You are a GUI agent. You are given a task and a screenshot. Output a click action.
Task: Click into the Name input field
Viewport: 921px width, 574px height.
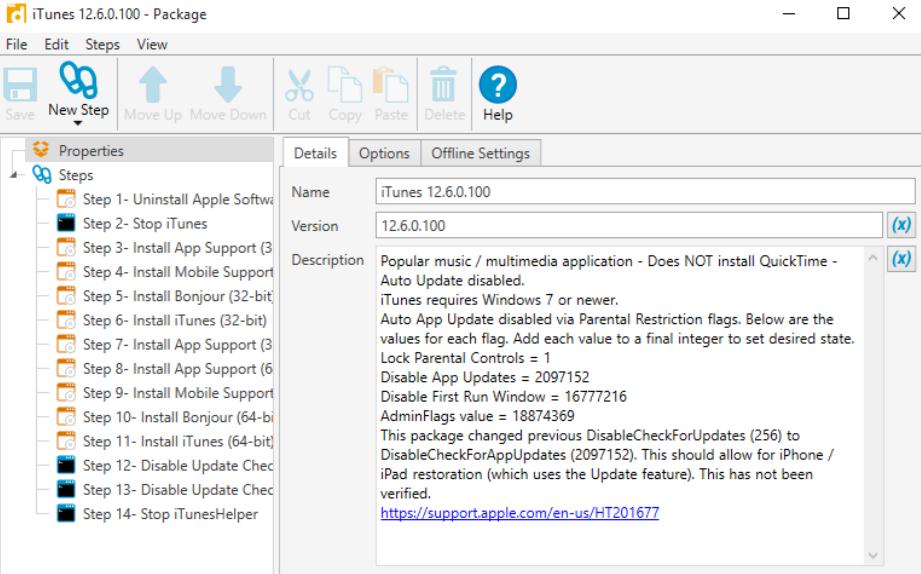click(x=645, y=191)
